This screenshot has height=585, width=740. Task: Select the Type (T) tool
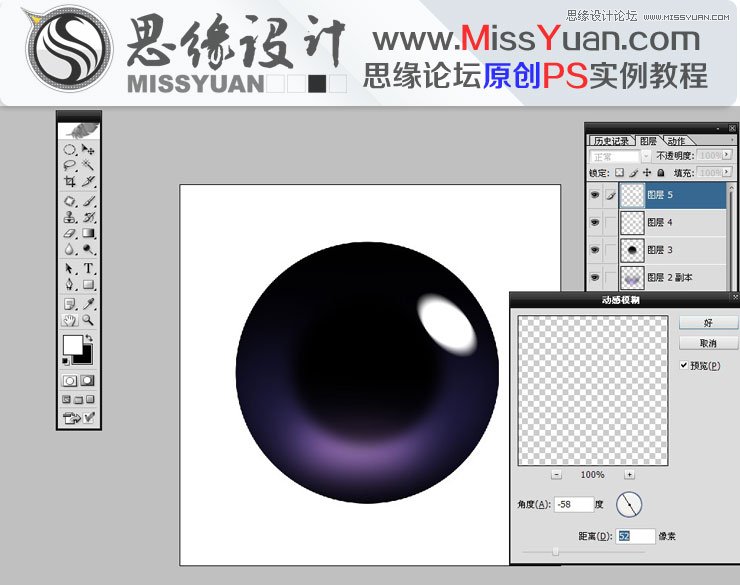pyautogui.click(x=88, y=268)
